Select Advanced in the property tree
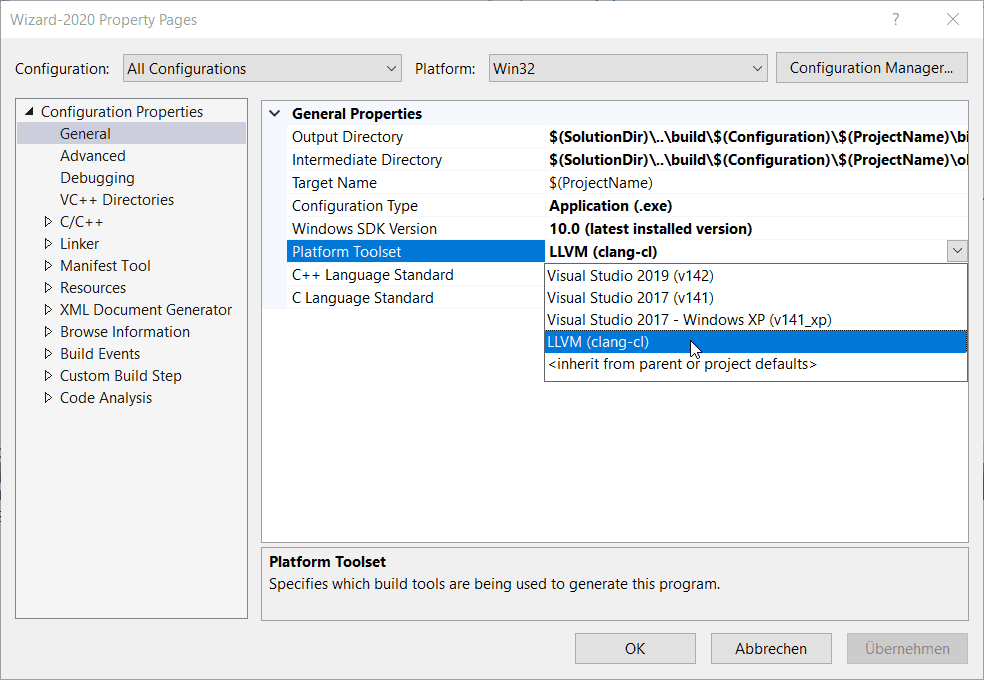 click(92, 156)
